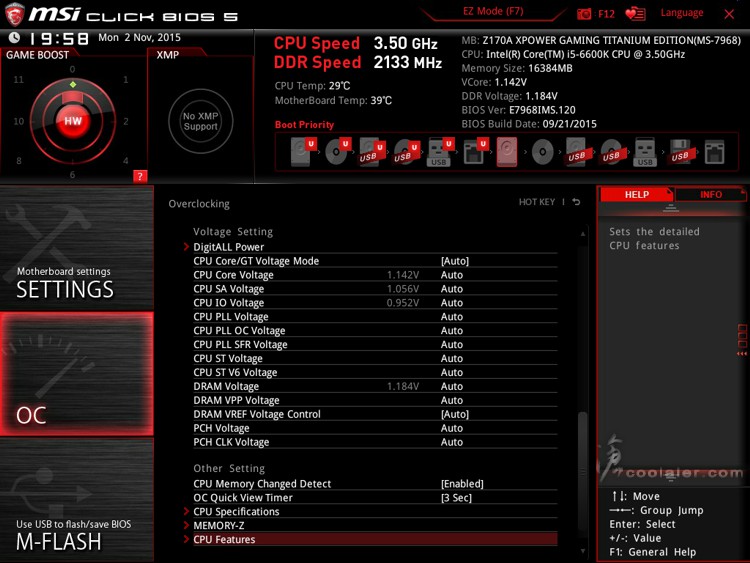Open the OC overclocking gauge tile

pyautogui.click(x=77, y=374)
